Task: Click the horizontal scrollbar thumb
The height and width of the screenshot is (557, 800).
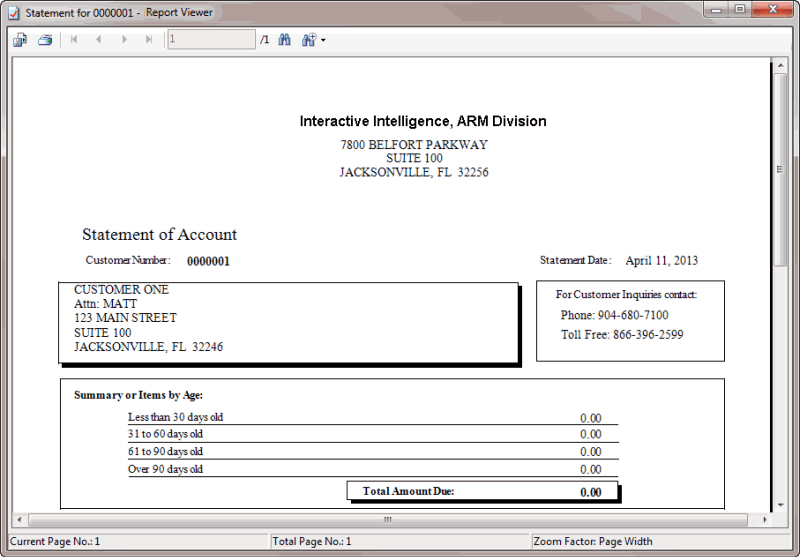Action: point(387,520)
